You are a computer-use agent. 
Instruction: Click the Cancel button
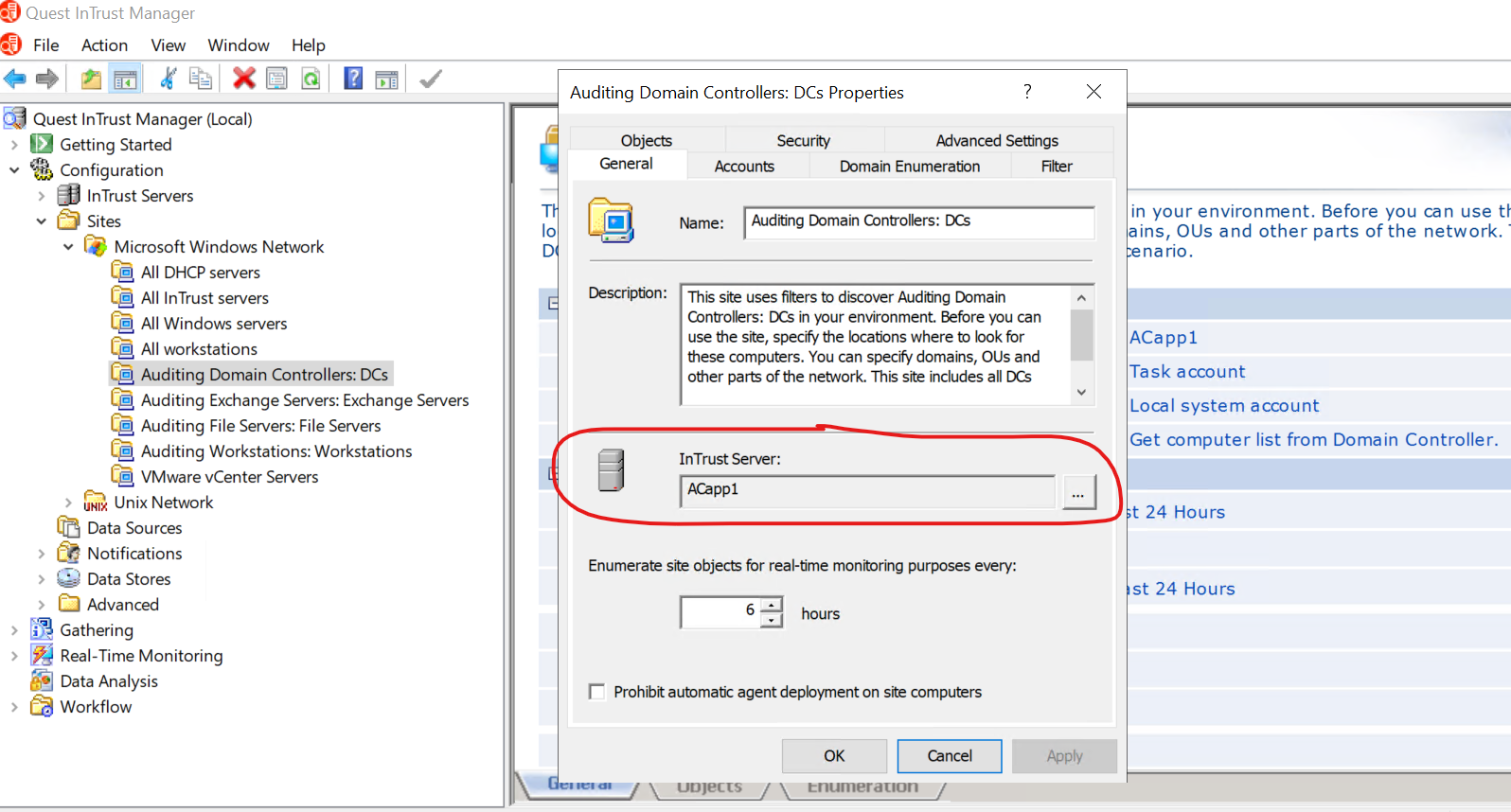pyautogui.click(x=950, y=756)
